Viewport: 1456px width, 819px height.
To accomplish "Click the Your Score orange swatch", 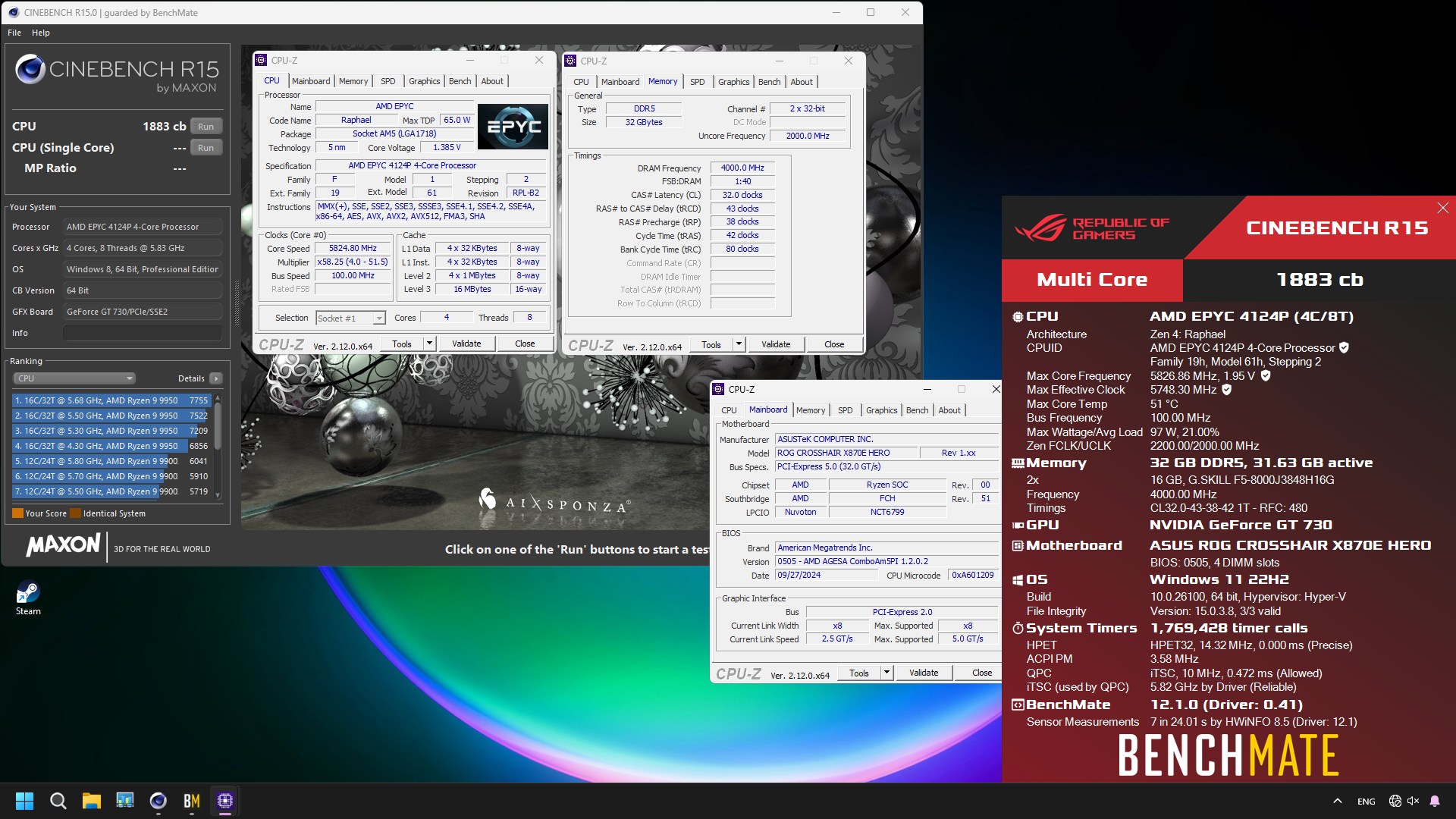I will (17, 513).
